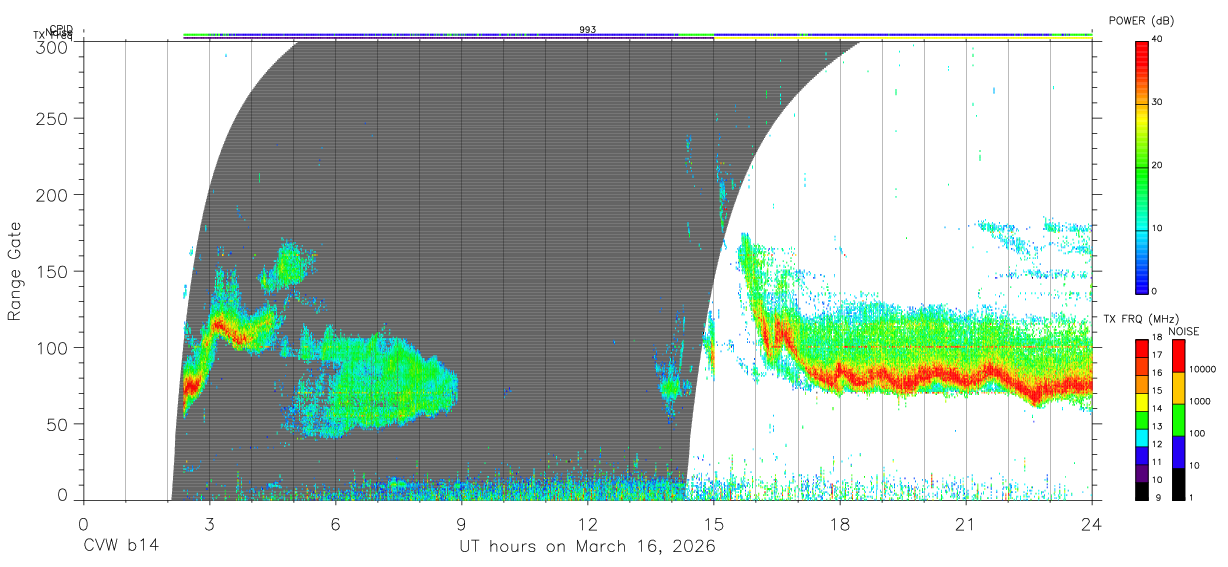Click the 24 tick on UT hours axis
The height and width of the screenshot is (567, 1228).
pos(1092,524)
